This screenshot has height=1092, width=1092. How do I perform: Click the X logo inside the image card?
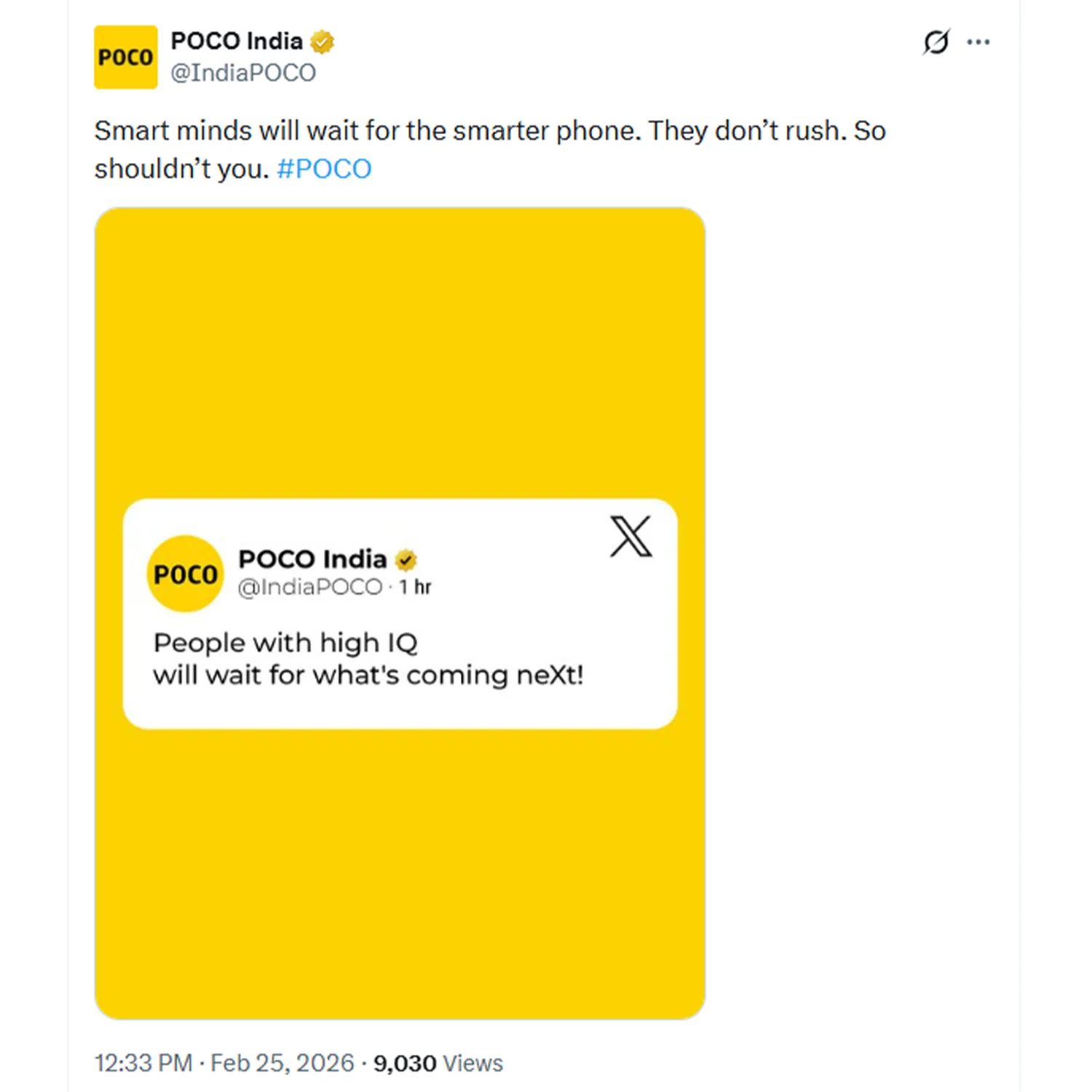(x=630, y=537)
